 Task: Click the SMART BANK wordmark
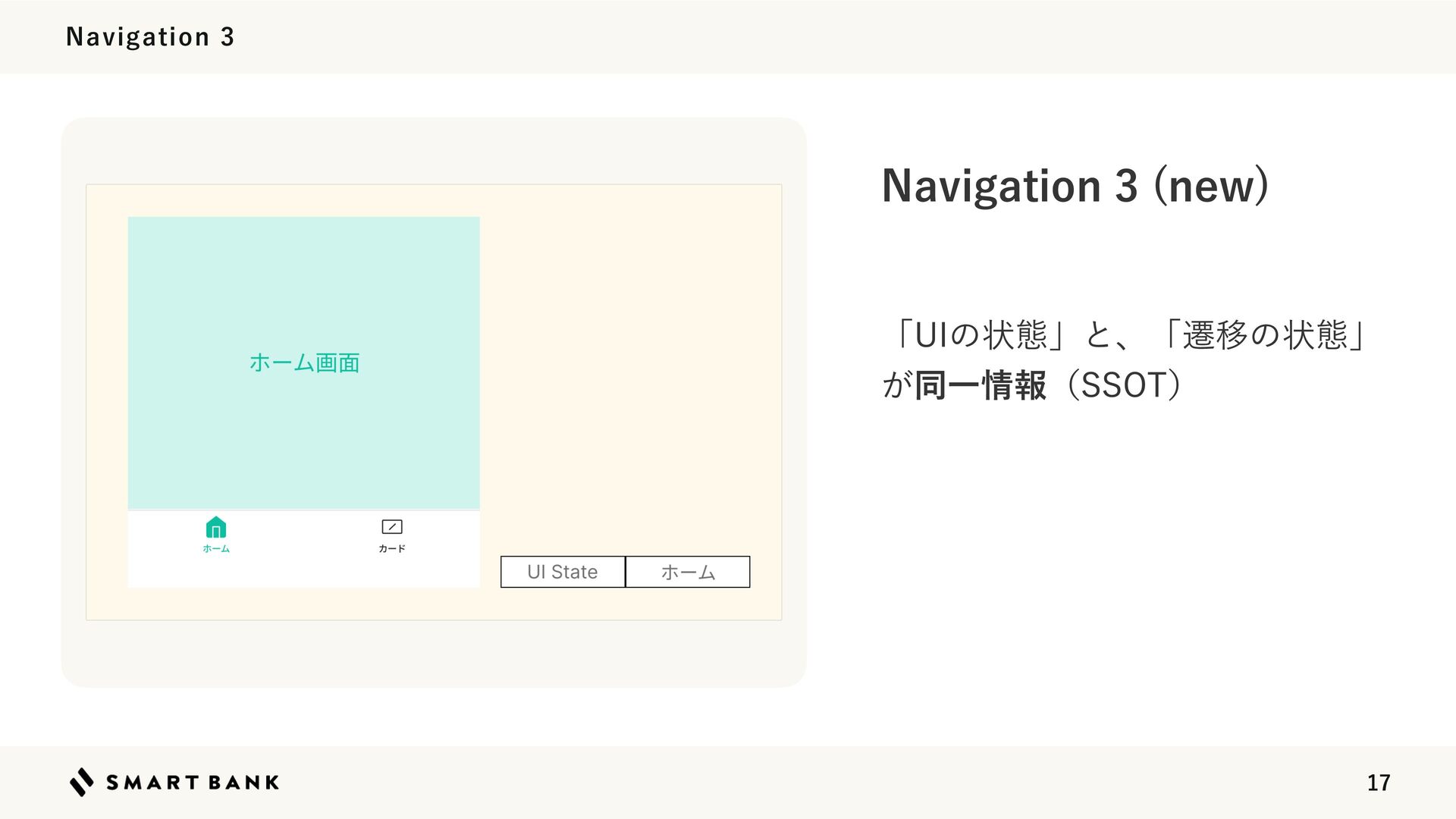tap(193, 783)
